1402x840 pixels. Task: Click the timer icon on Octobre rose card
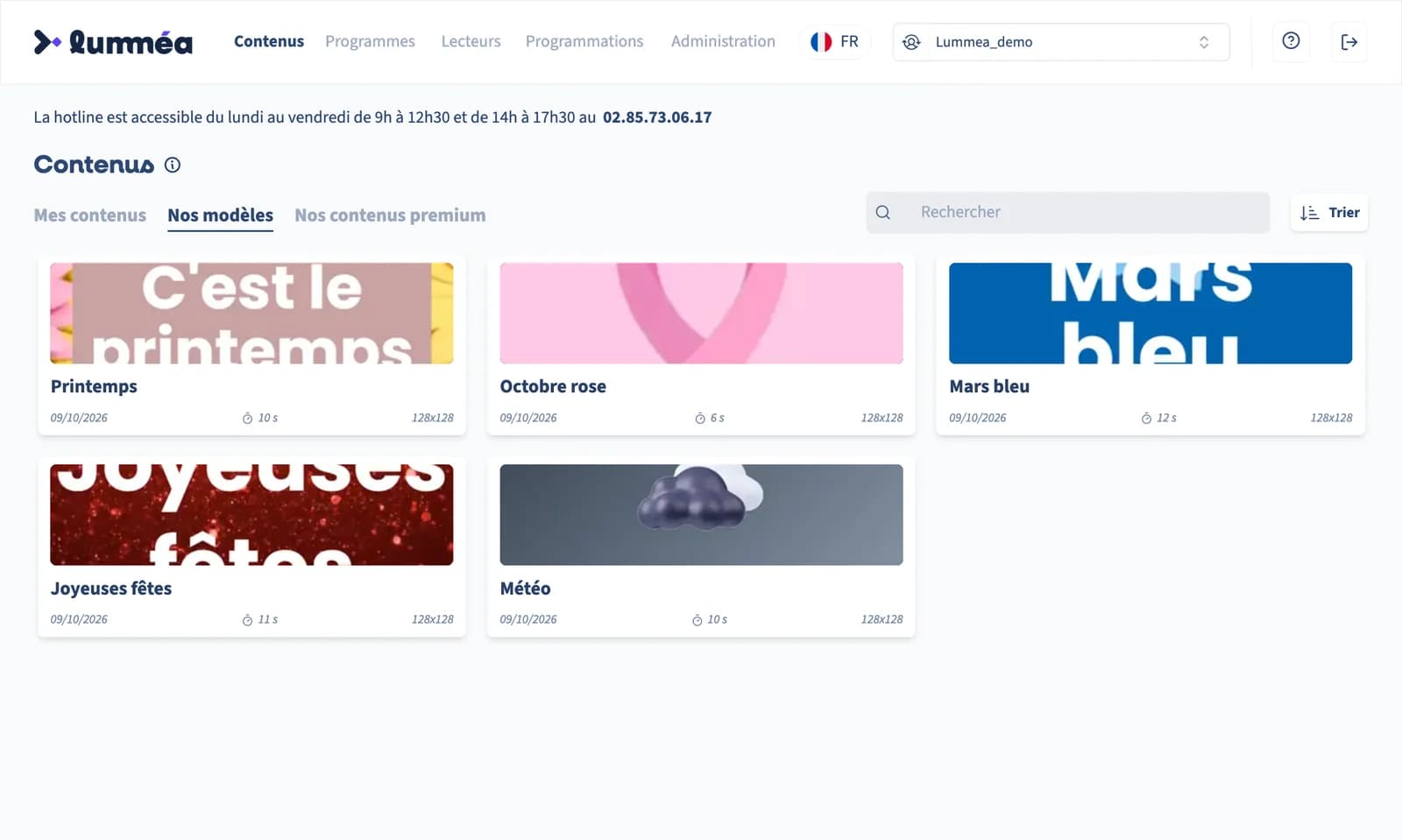[x=700, y=419]
